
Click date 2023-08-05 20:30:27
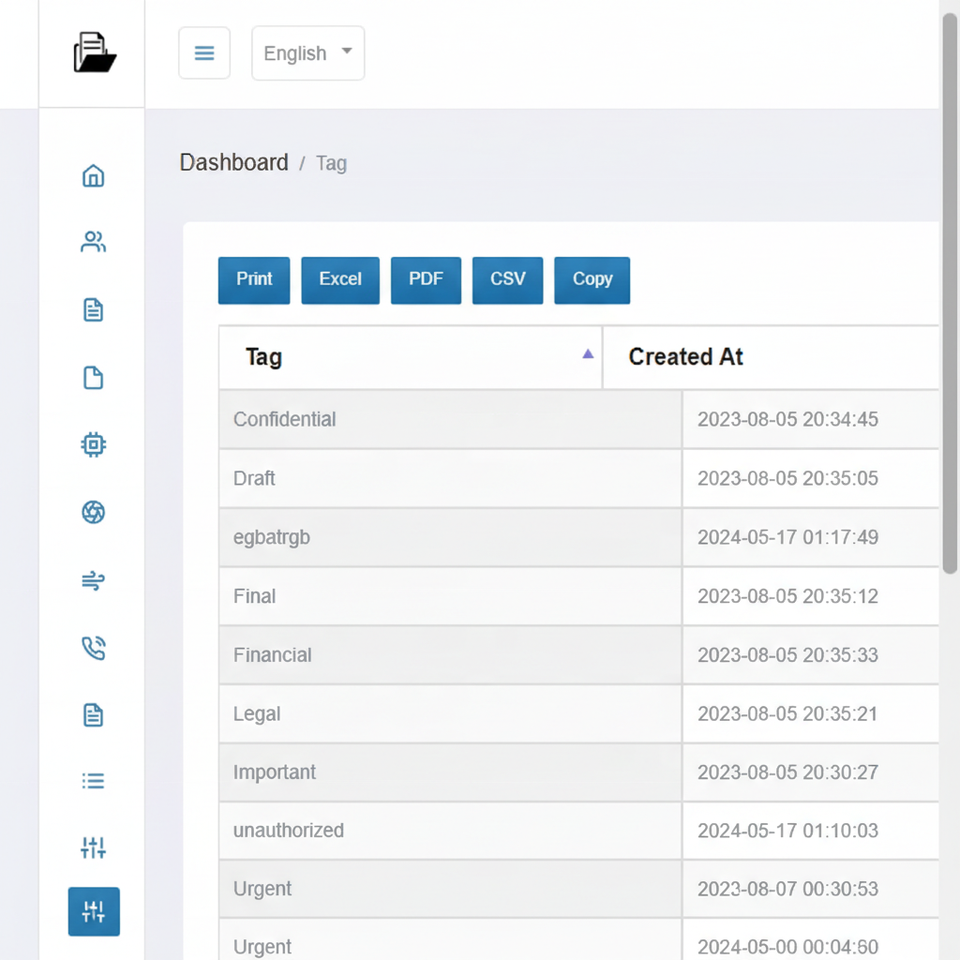click(x=787, y=772)
